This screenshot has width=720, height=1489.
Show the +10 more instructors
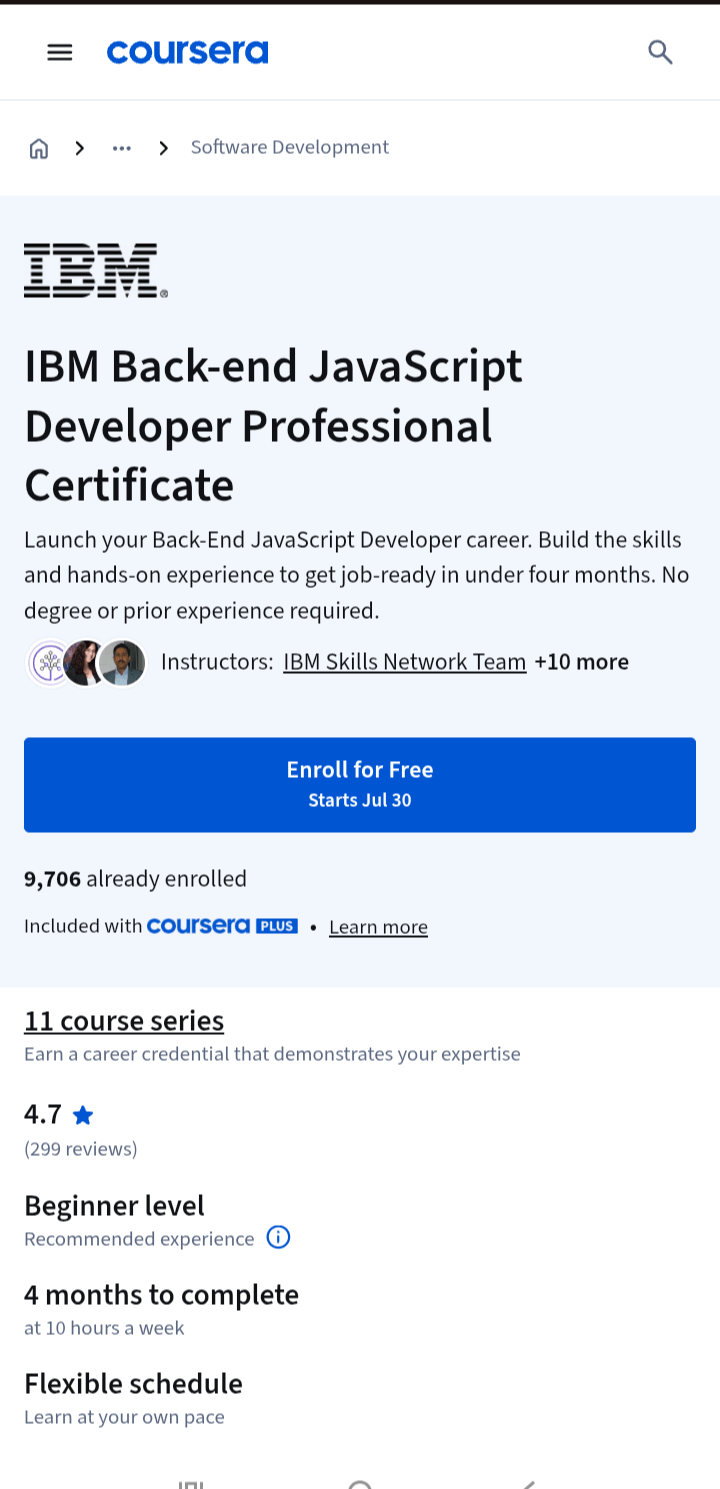click(x=582, y=662)
